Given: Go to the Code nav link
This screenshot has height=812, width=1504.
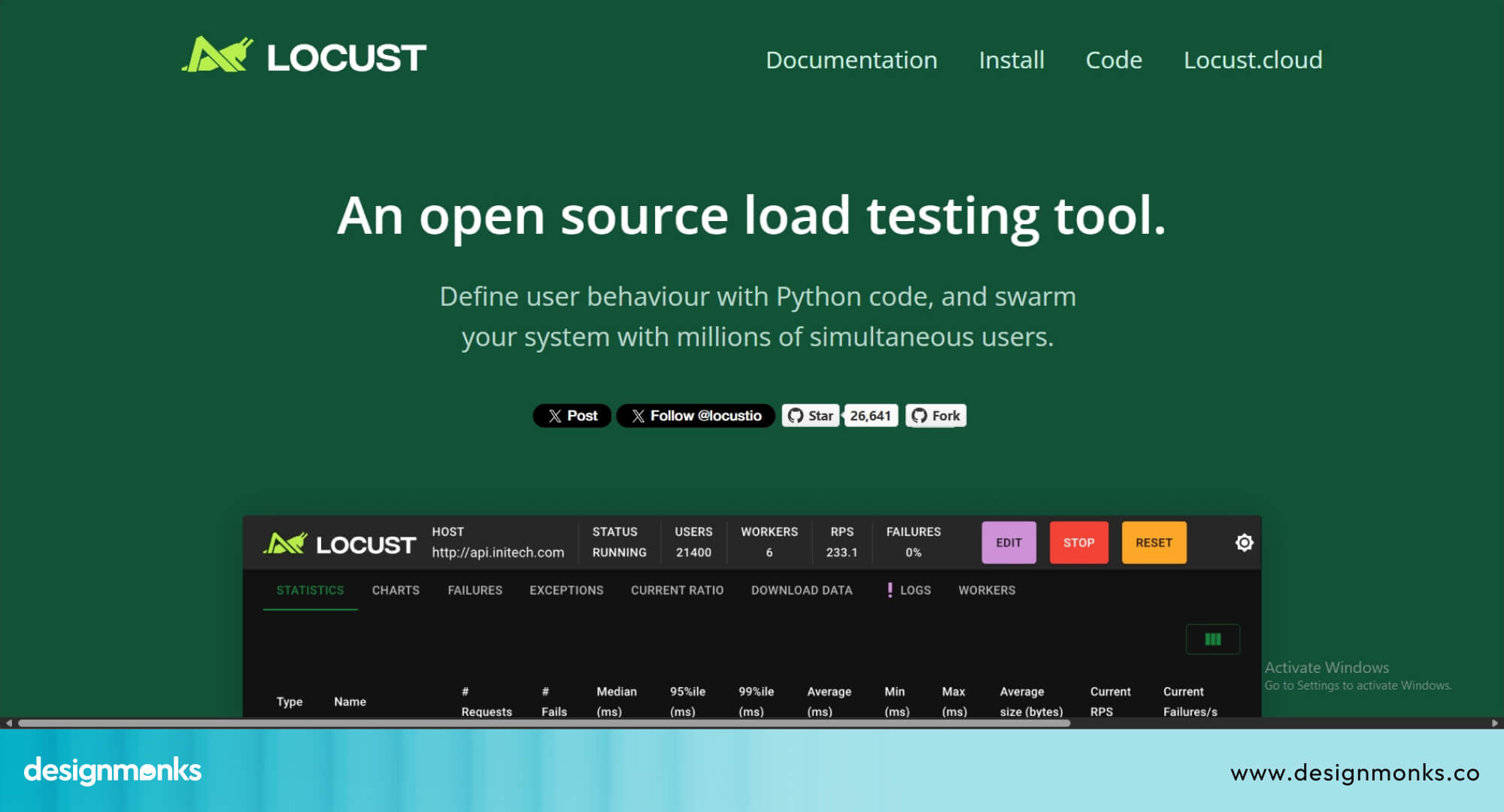Looking at the screenshot, I should (1114, 59).
